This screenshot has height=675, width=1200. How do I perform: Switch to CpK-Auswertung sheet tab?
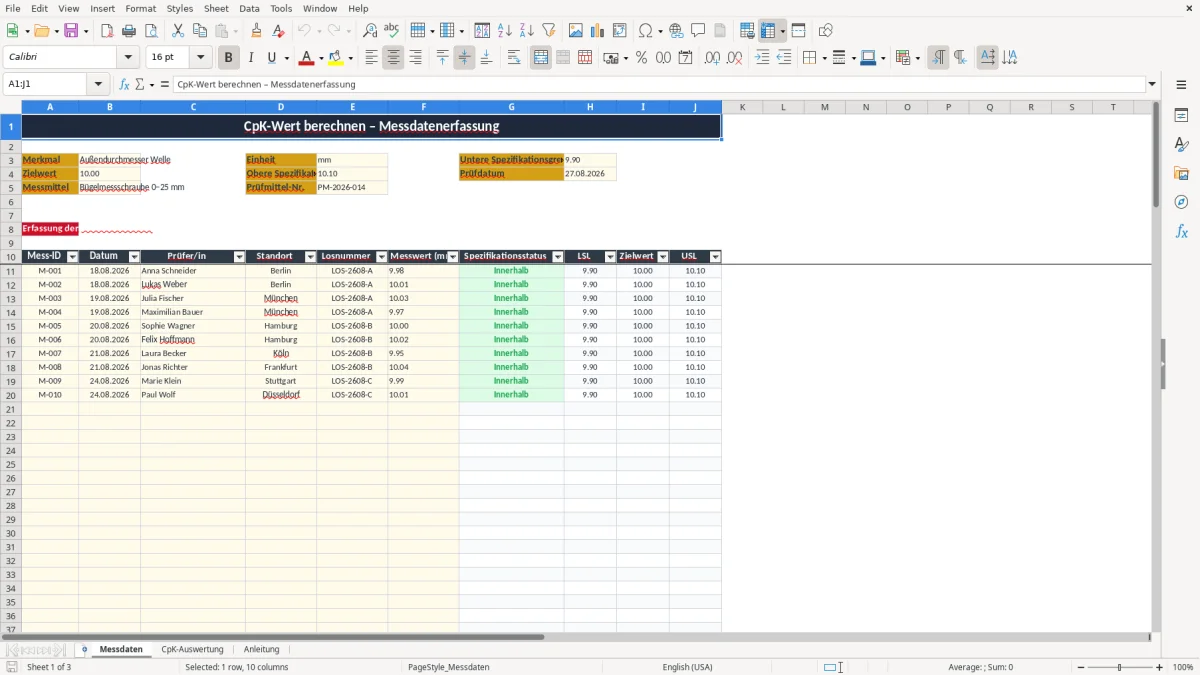tap(192, 649)
